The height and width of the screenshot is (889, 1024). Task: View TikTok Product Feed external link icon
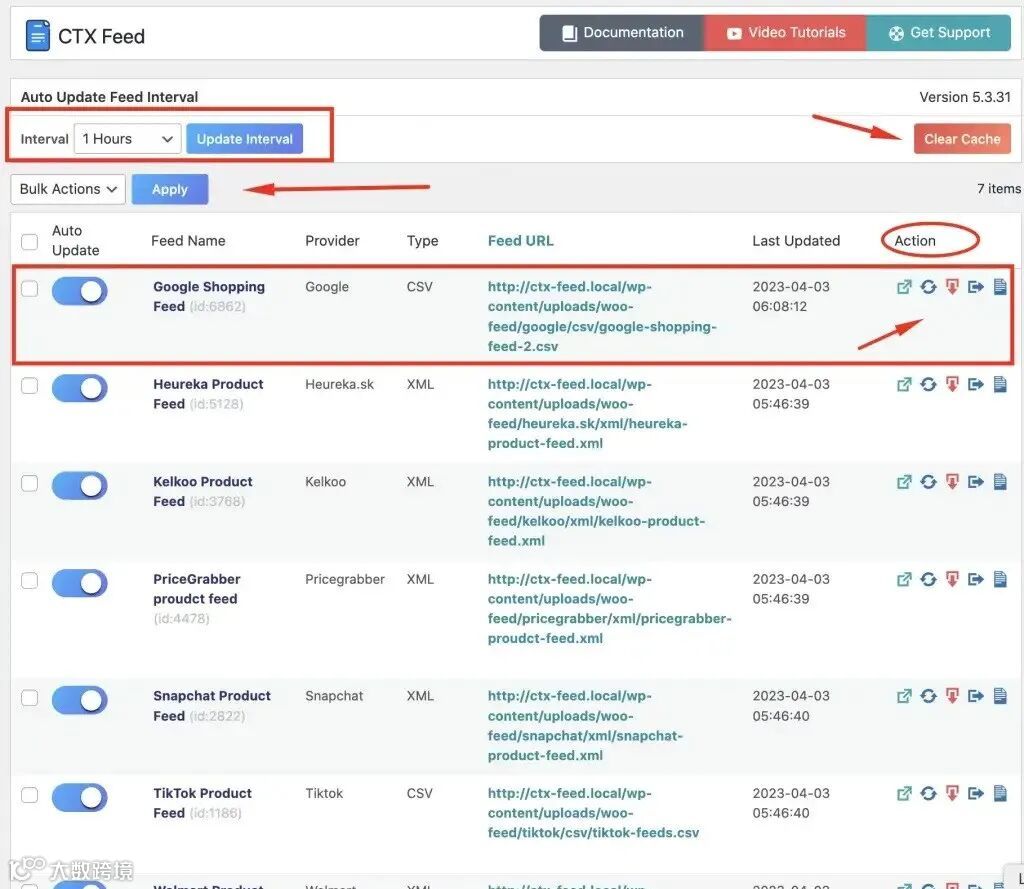coord(904,793)
